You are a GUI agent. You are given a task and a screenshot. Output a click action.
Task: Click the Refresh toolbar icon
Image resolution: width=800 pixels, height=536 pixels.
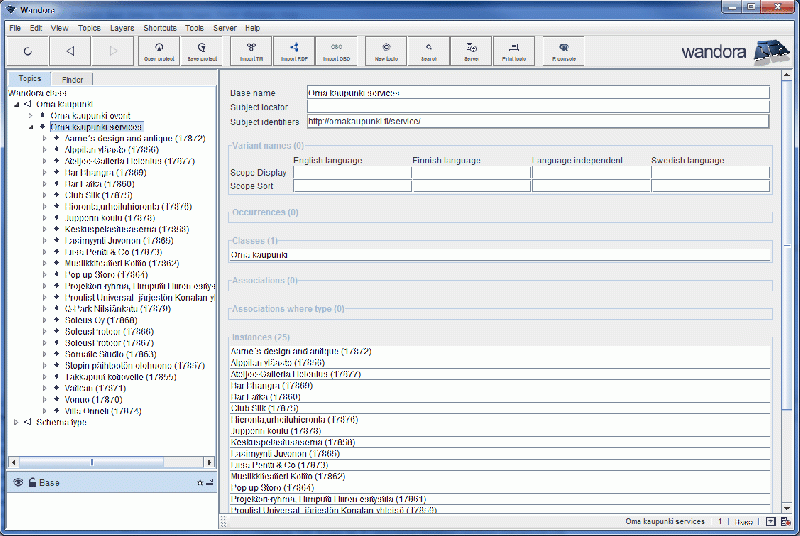click(x=27, y=49)
